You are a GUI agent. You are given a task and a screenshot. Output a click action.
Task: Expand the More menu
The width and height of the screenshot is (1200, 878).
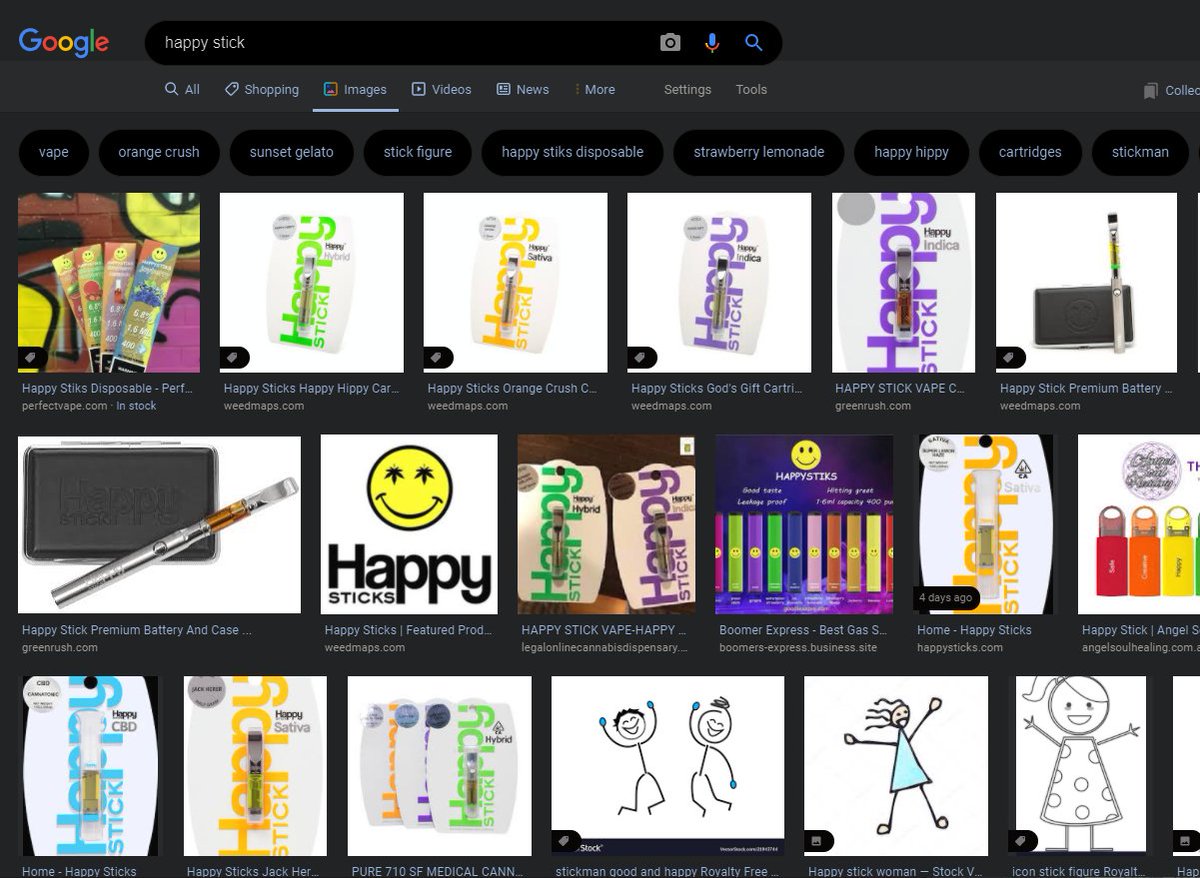click(595, 89)
